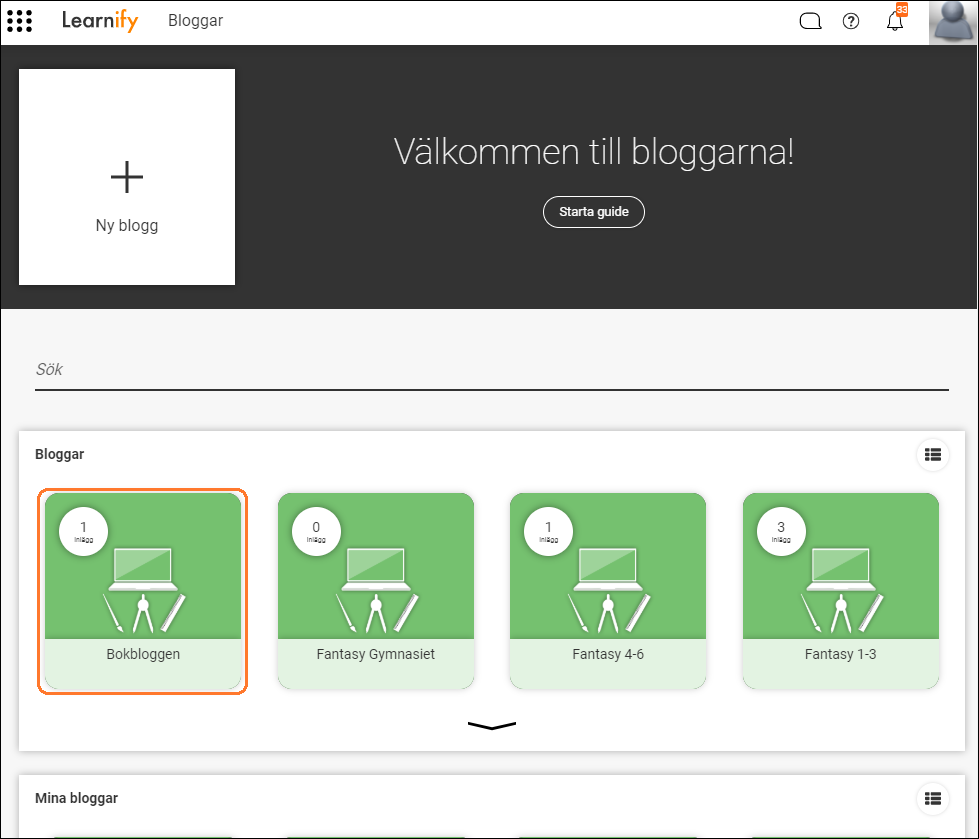Click the Välkommen till bloggarna! heading
979x839 pixels.
[594, 152]
